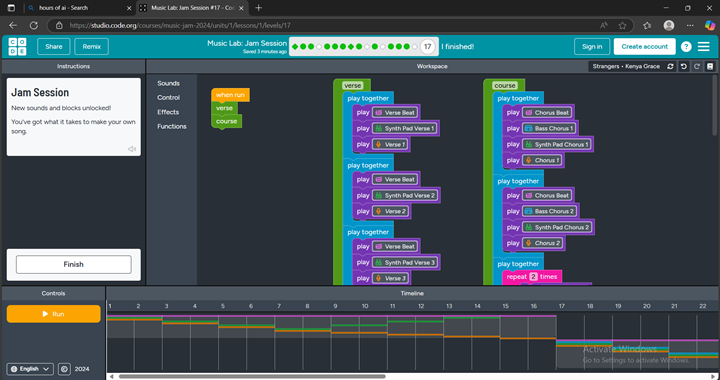Click bass icon on Bass Chorus 1 block
Image resolution: width=720 pixels, height=380 pixels.
529,129
